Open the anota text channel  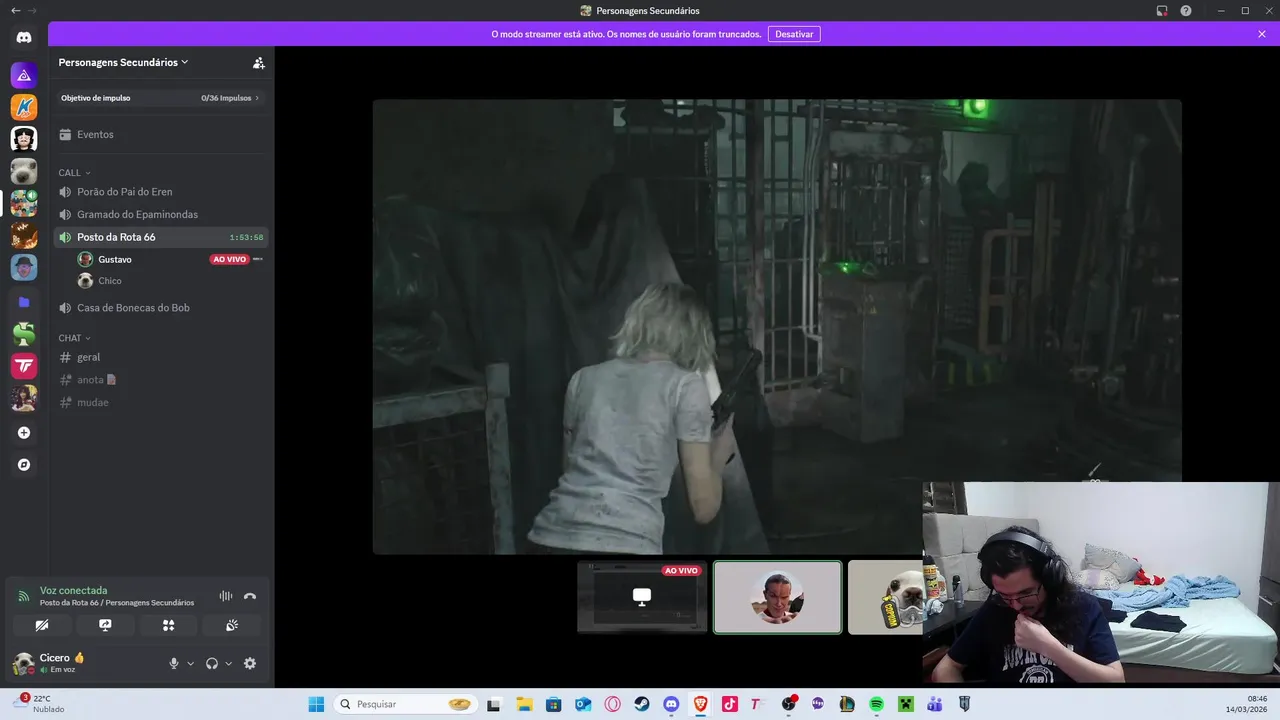[x=161, y=380]
